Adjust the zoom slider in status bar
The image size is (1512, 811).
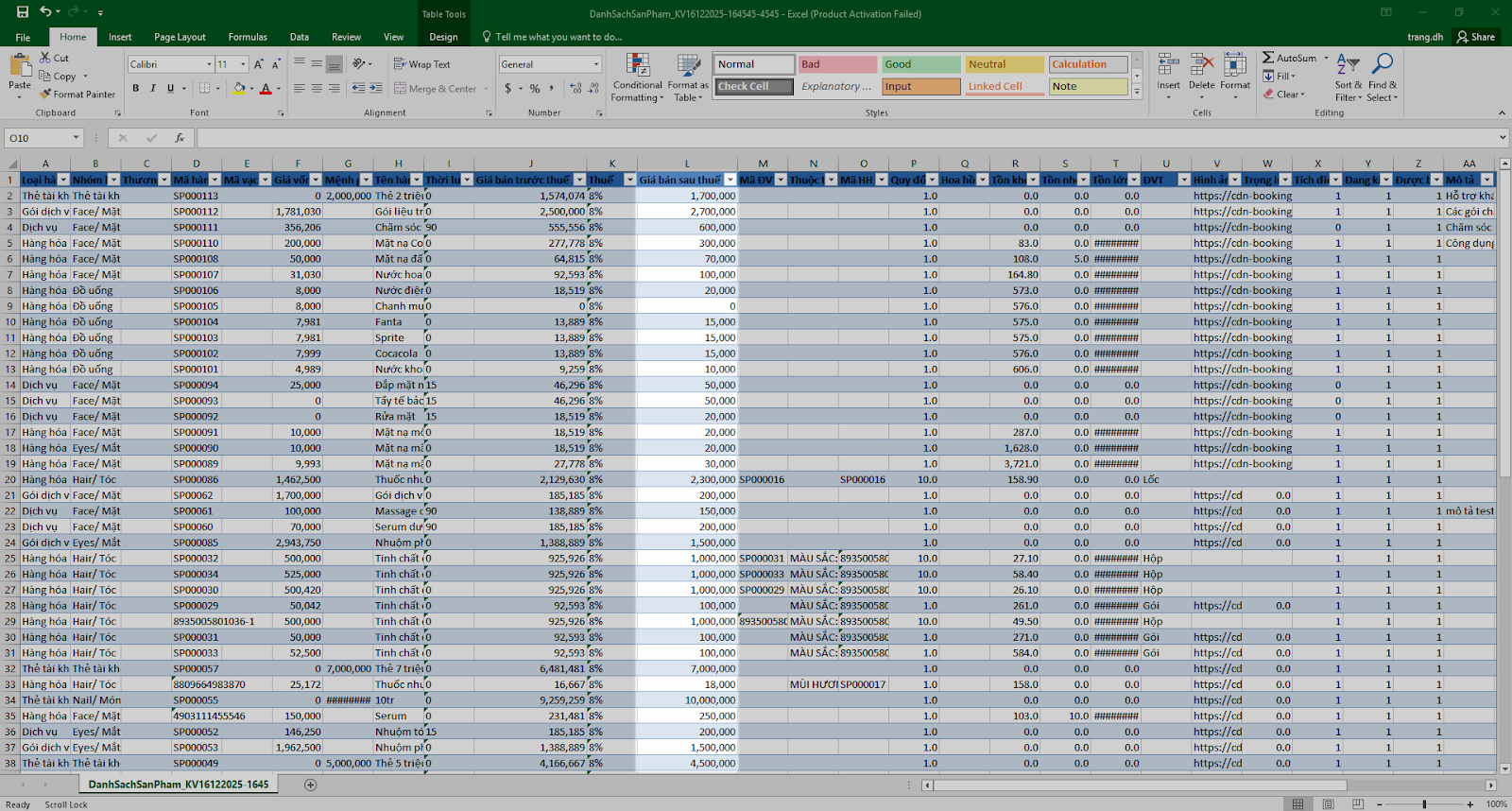pos(1424,804)
